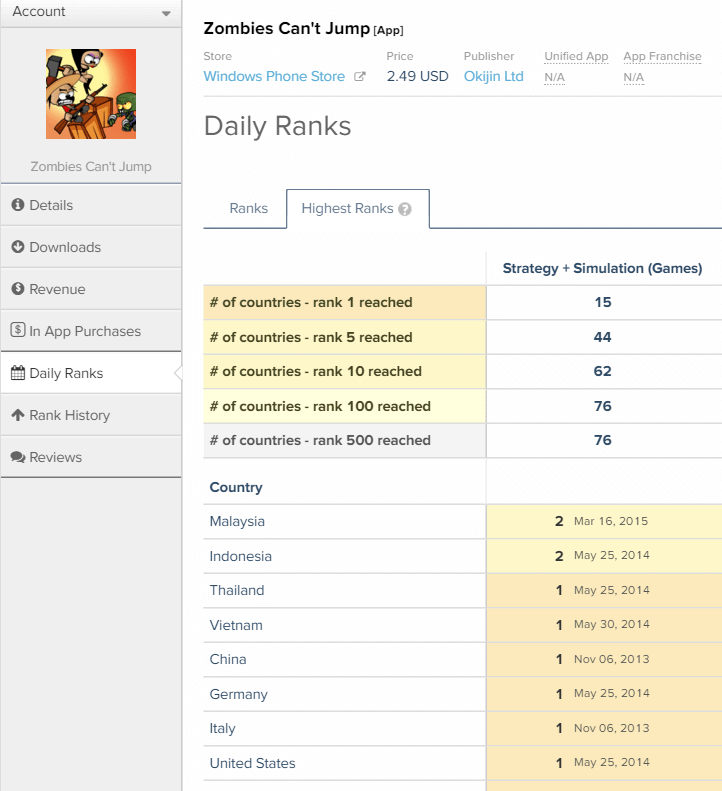Click the Details info icon in sidebar

(x=18, y=205)
